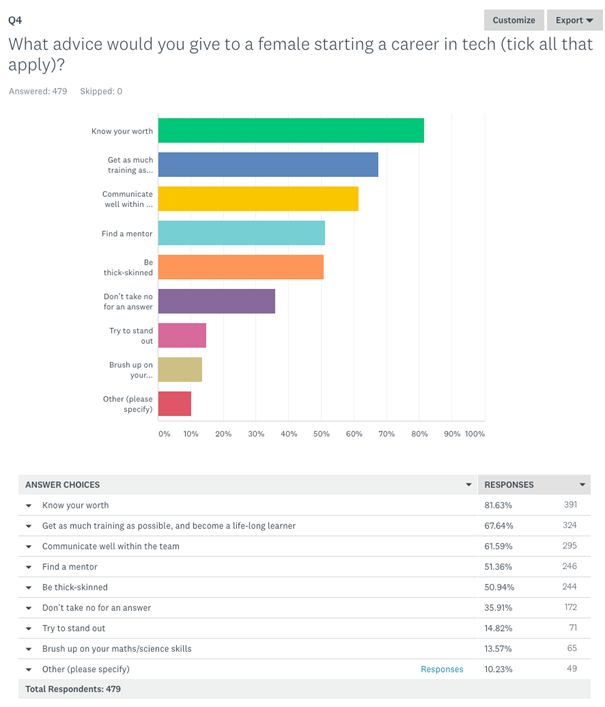
Task: Expand the Know your worth row arrow
Action: 29,505
